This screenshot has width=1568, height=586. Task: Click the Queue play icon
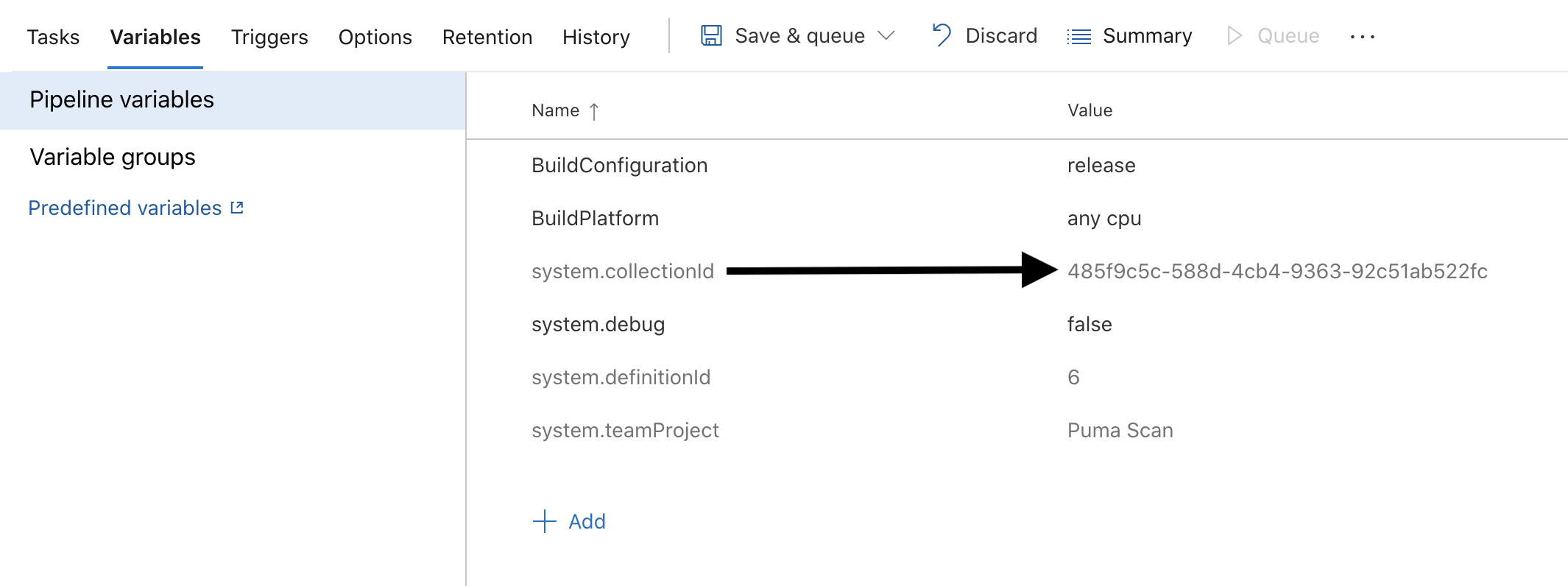pyautogui.click(x=1235, y=36)
